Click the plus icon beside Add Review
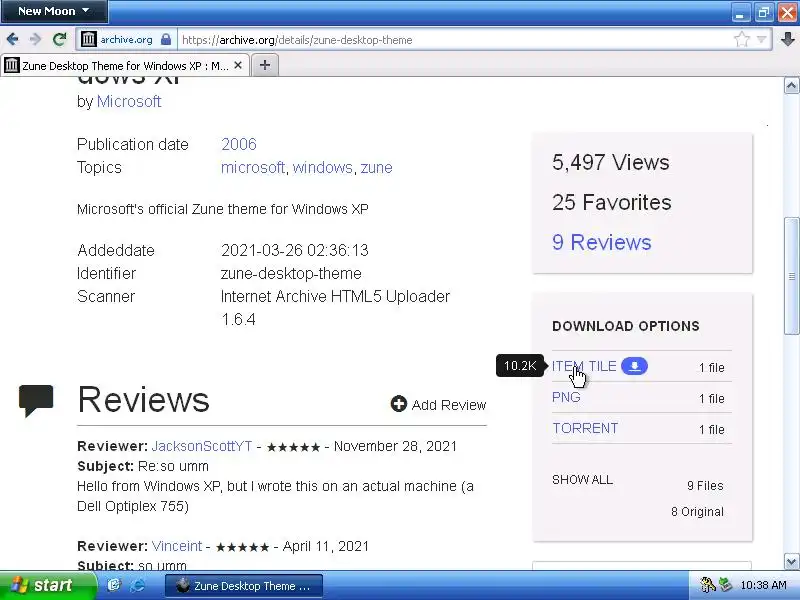The width and height of the screenshot is (800, 600). point(398,404)
